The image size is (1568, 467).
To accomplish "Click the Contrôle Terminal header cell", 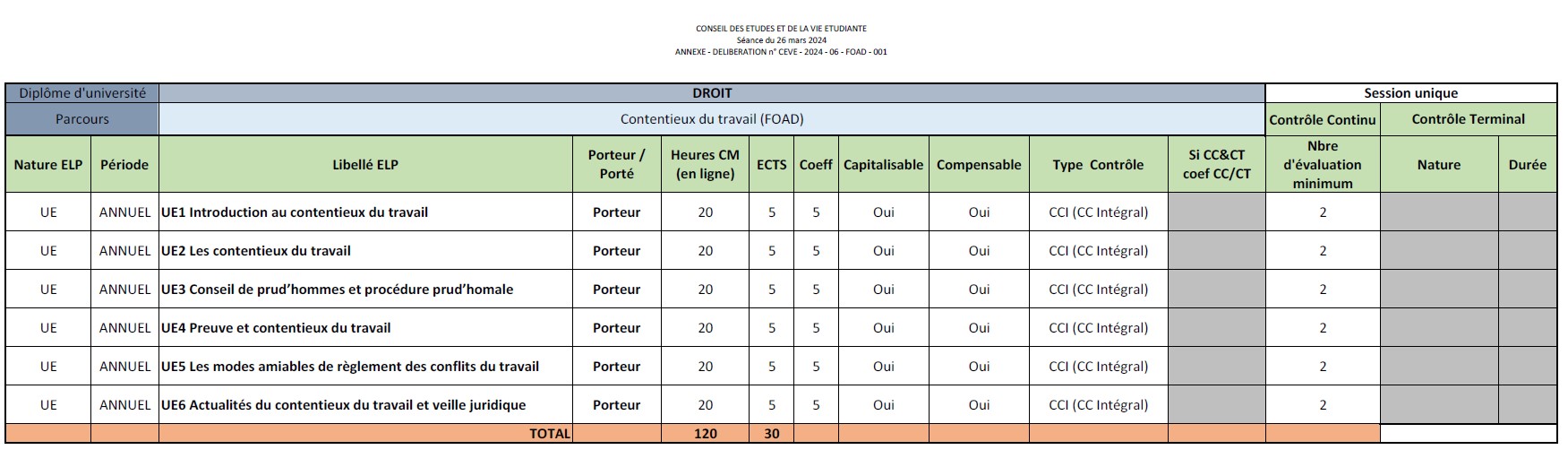I will pyautogui.click(x=1468, y=119).
